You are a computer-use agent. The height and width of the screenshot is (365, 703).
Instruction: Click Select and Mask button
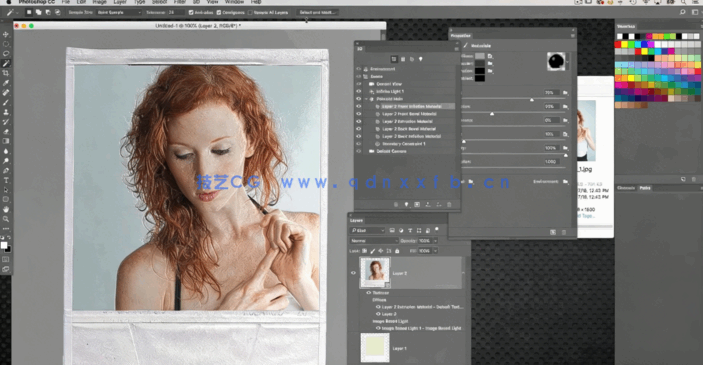[317, 13]
